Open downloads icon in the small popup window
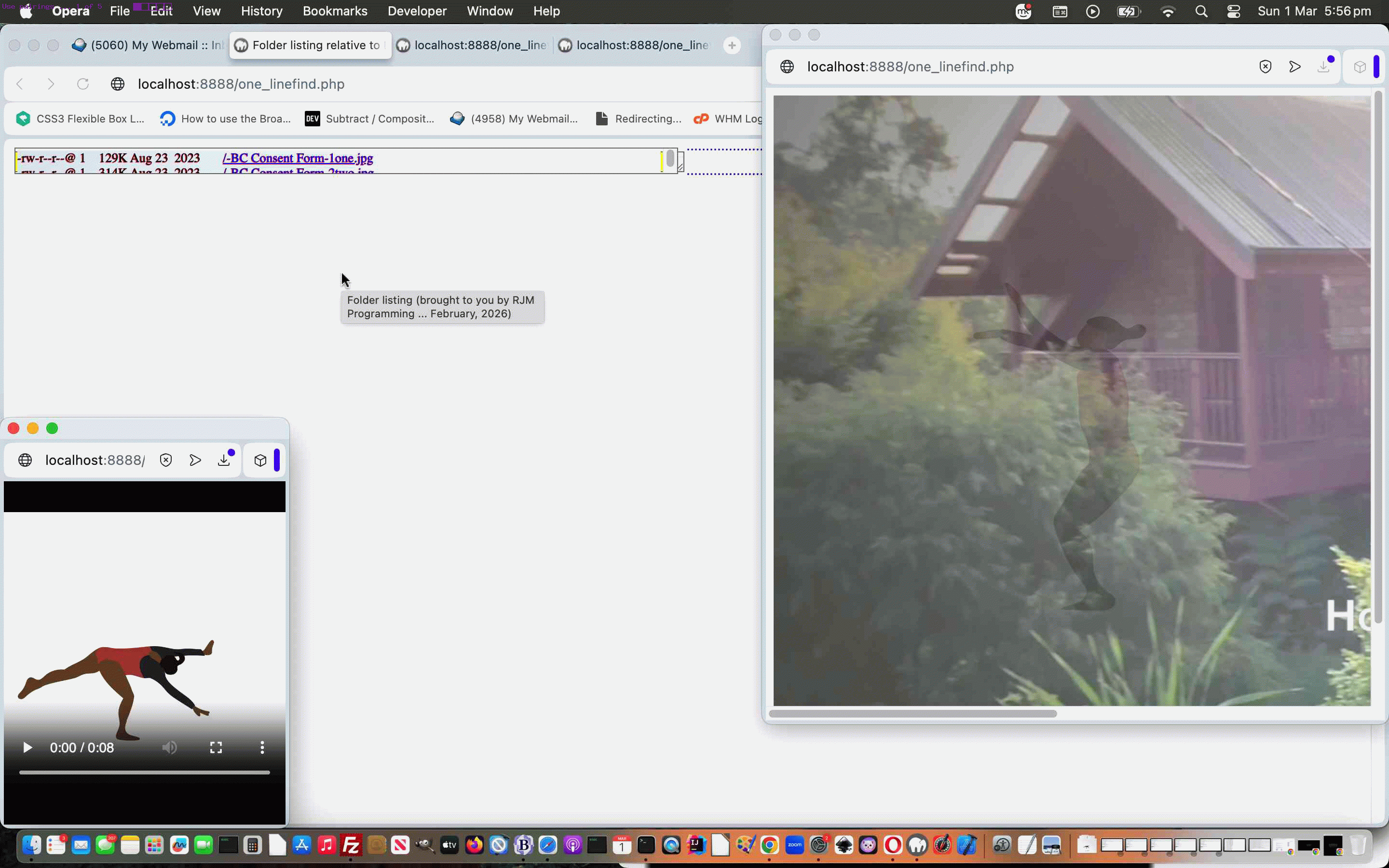1389x868 pixels. (x=224, y=460)
